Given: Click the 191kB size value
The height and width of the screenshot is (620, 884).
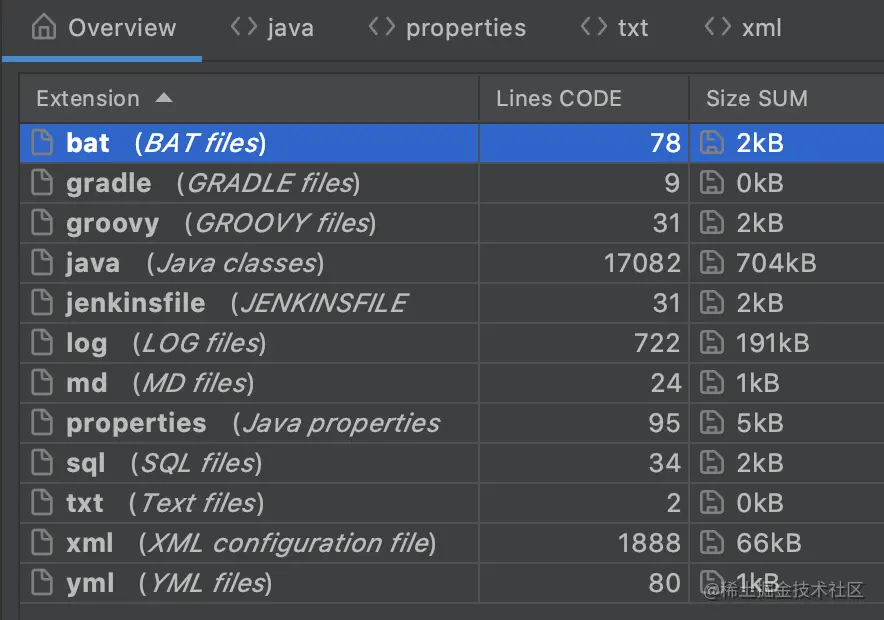Looking at the screenshot, I should 773,343.
